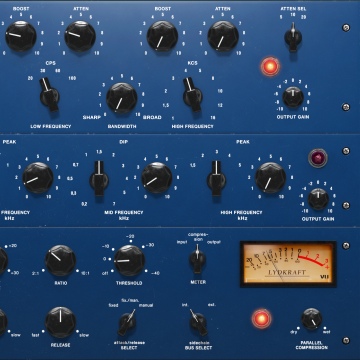Toggle the compressor's glowing red power lamp
Screen dimensions: 360x360
tap(261, 319)
